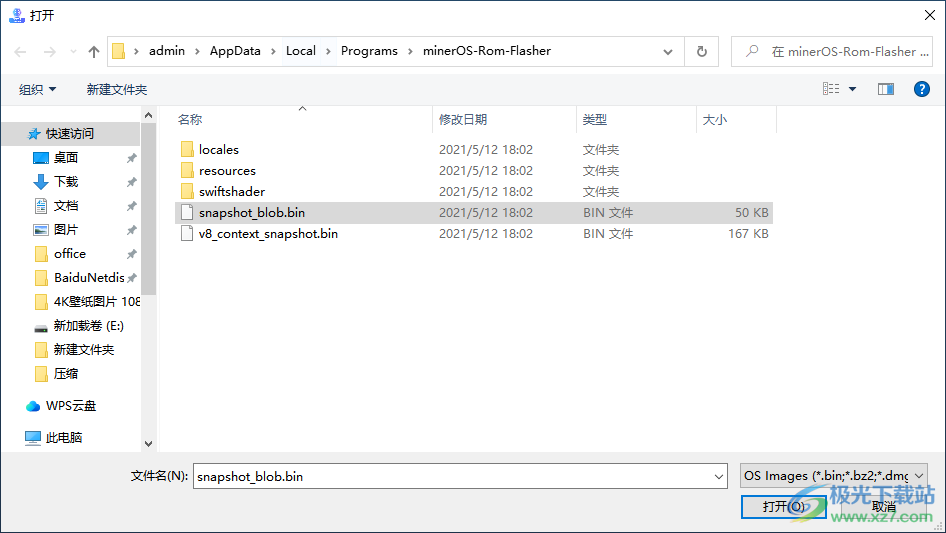
Task: Select Programs in the breadcrumb path
Action: tap(369, 51)
